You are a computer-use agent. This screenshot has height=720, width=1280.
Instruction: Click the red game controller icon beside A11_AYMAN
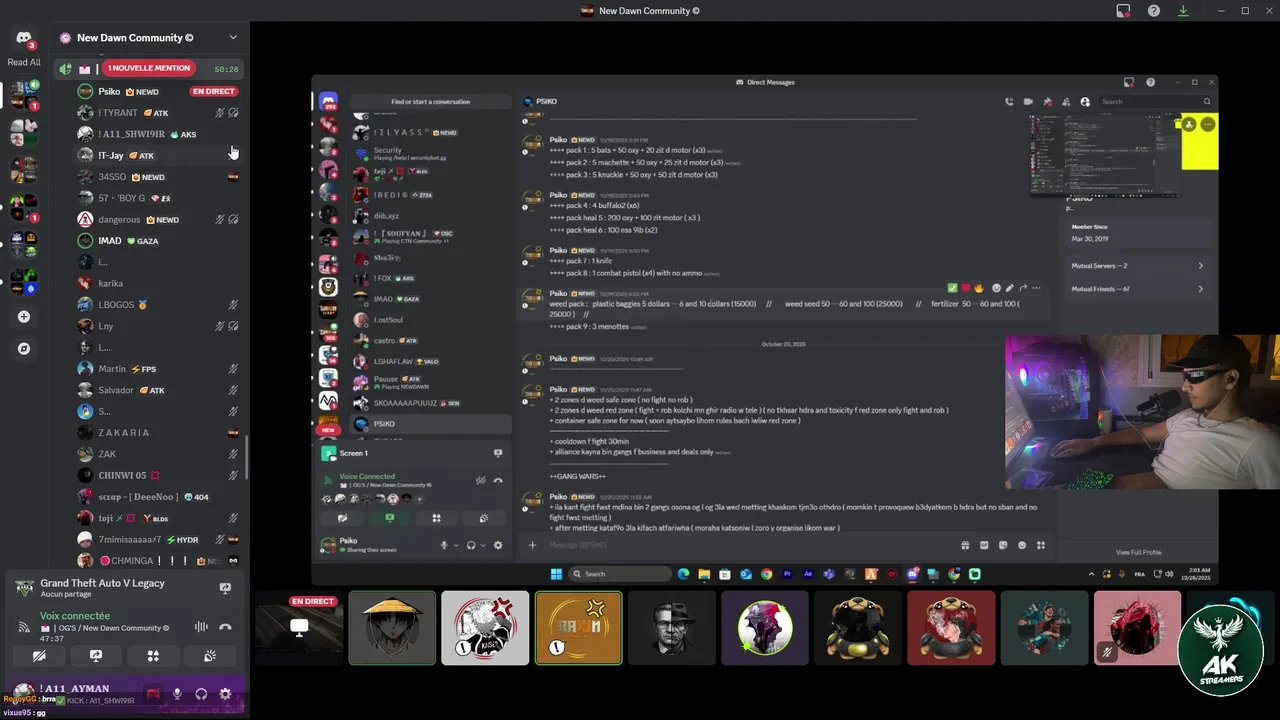[153, 693]
